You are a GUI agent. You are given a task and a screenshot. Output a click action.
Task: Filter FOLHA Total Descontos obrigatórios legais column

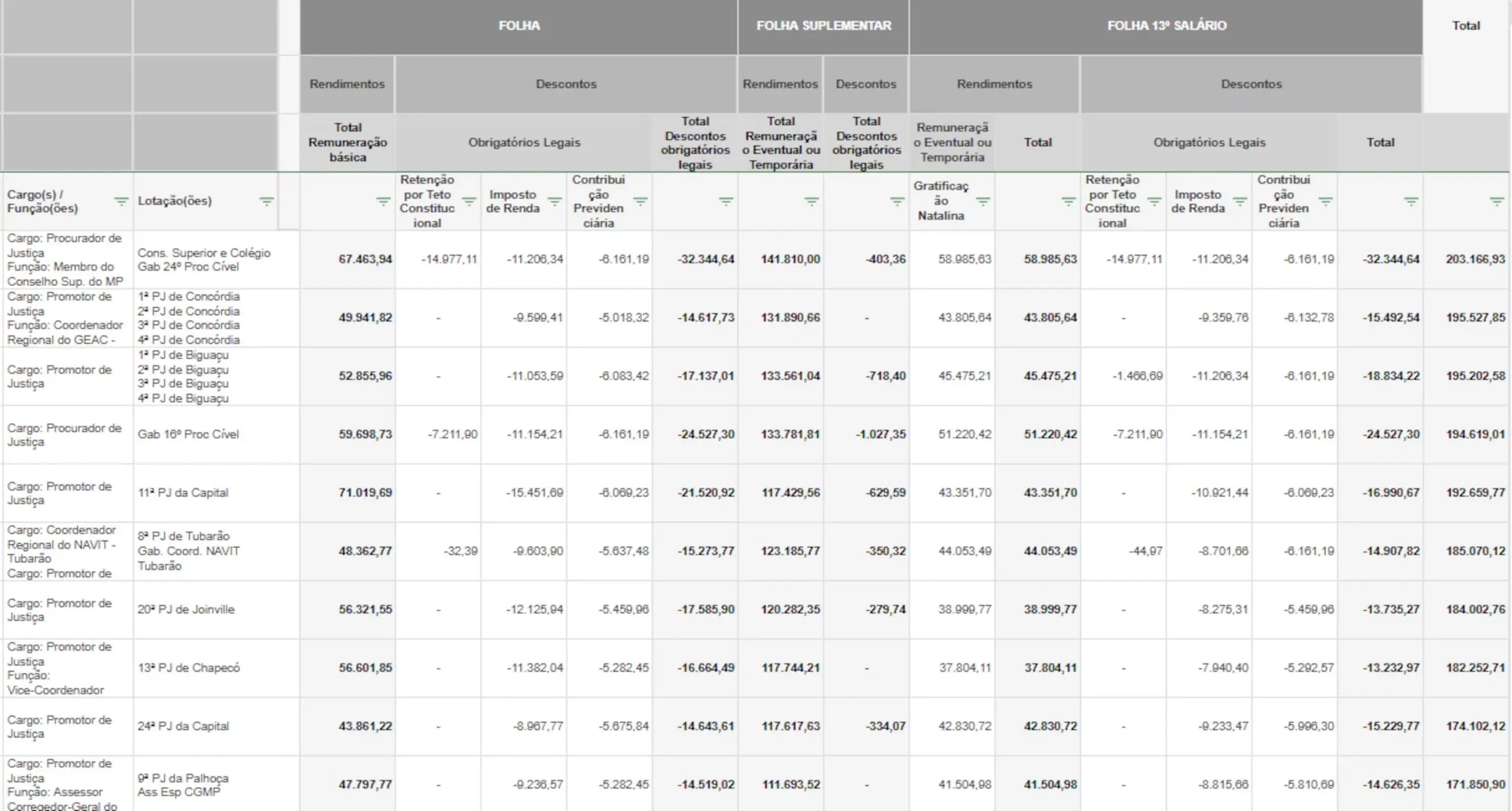pos(726,201)
